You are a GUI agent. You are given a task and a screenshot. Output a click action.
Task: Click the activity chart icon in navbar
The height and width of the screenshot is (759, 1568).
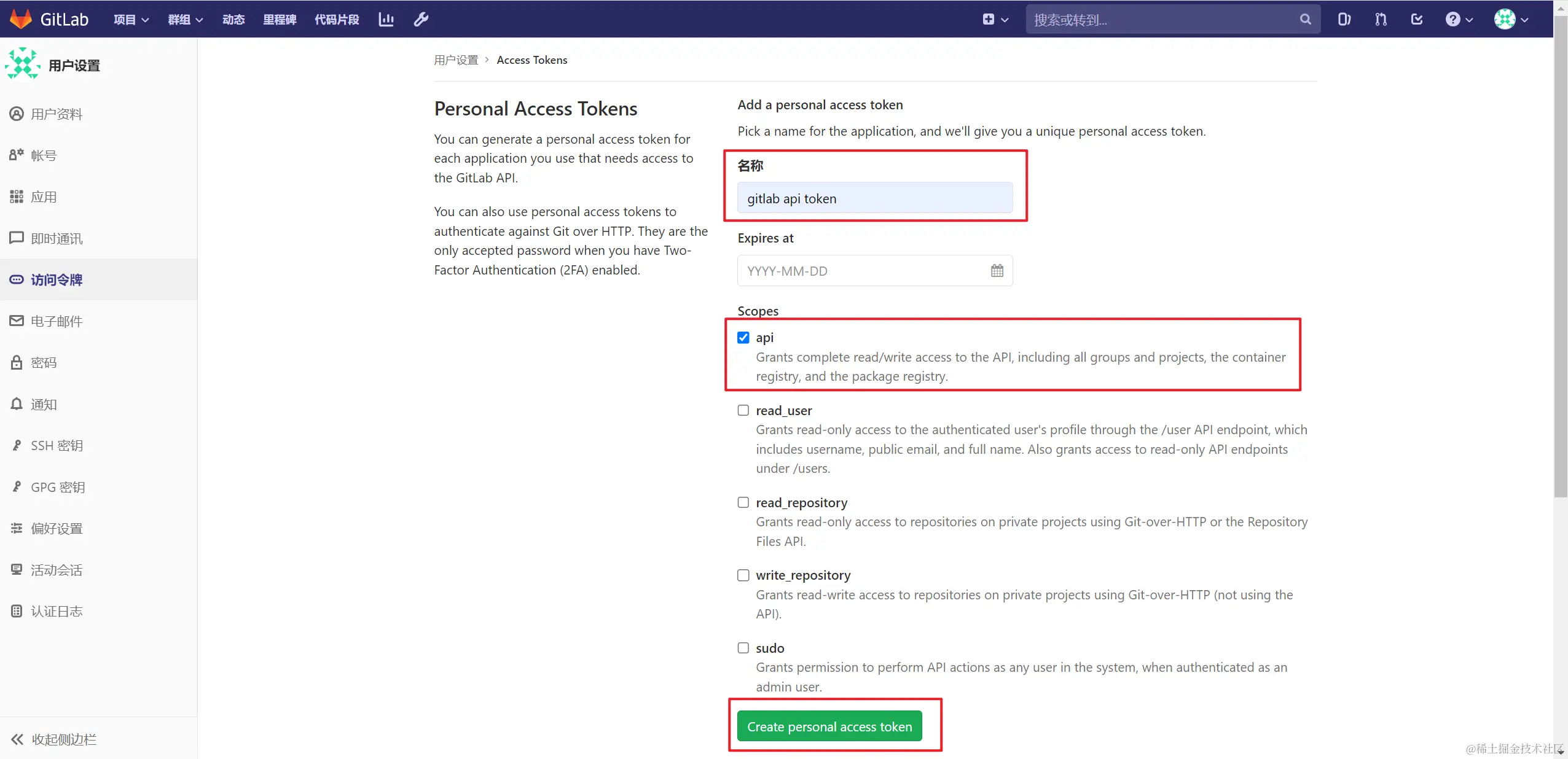tap(386, 20)
